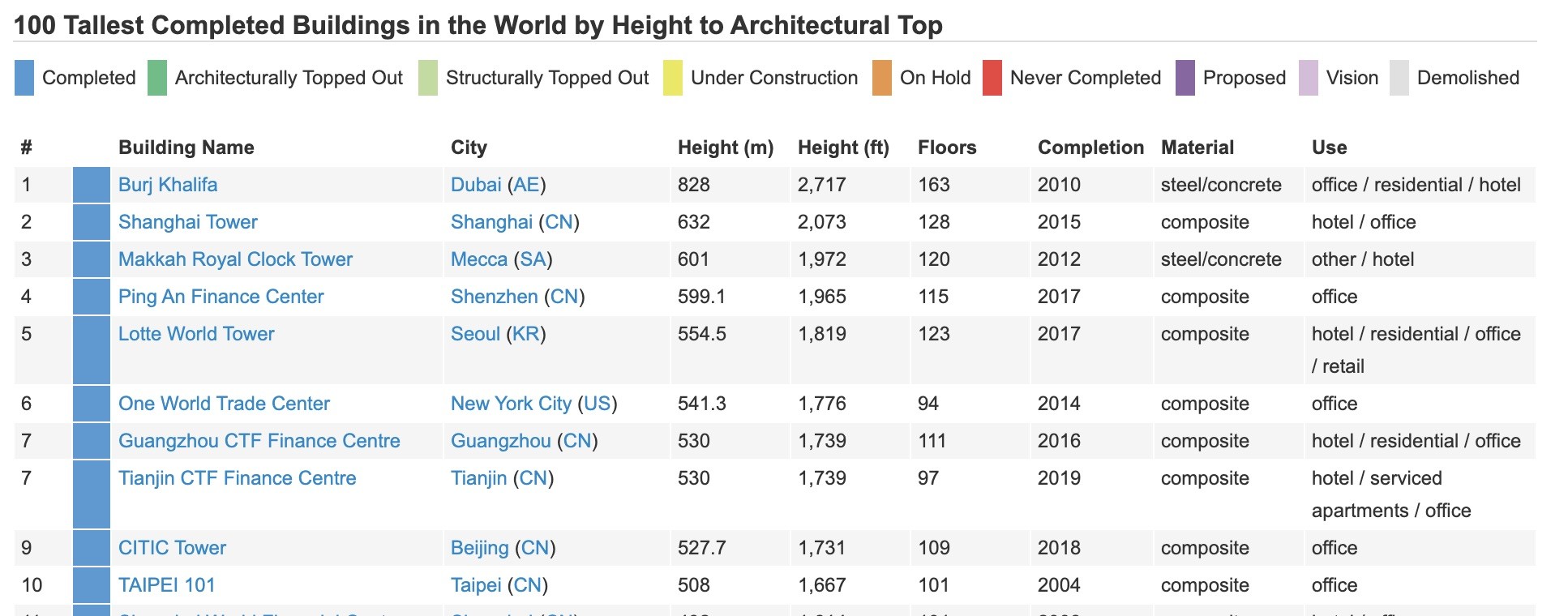
Task: Follow the Dubai city link
Action: 476,185
